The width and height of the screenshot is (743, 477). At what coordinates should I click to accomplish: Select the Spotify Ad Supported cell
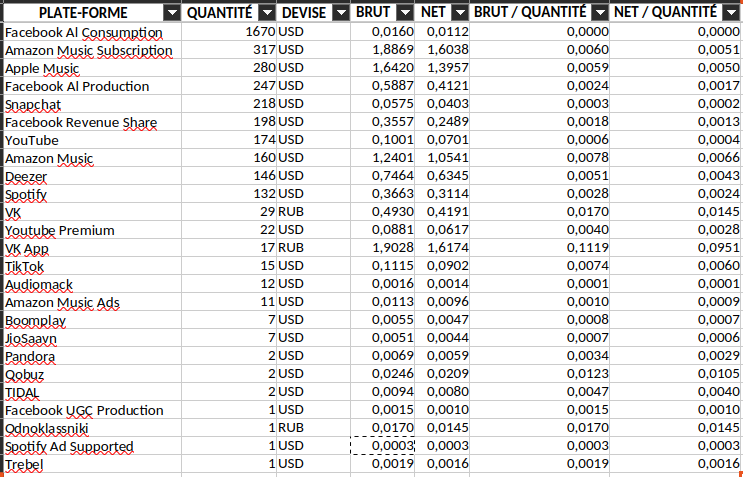pos(92,446)
